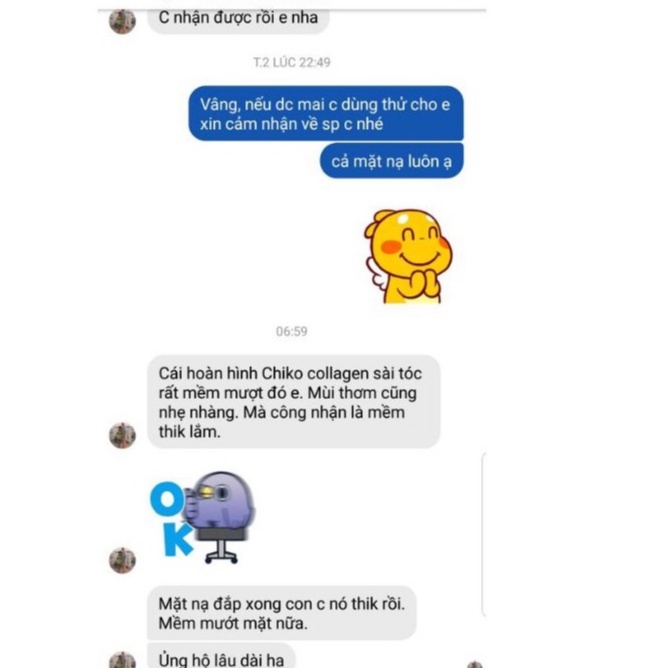Tap avatar next to Chiko collagen message
This screenshot has width=668, height=668.
[122, 435]
